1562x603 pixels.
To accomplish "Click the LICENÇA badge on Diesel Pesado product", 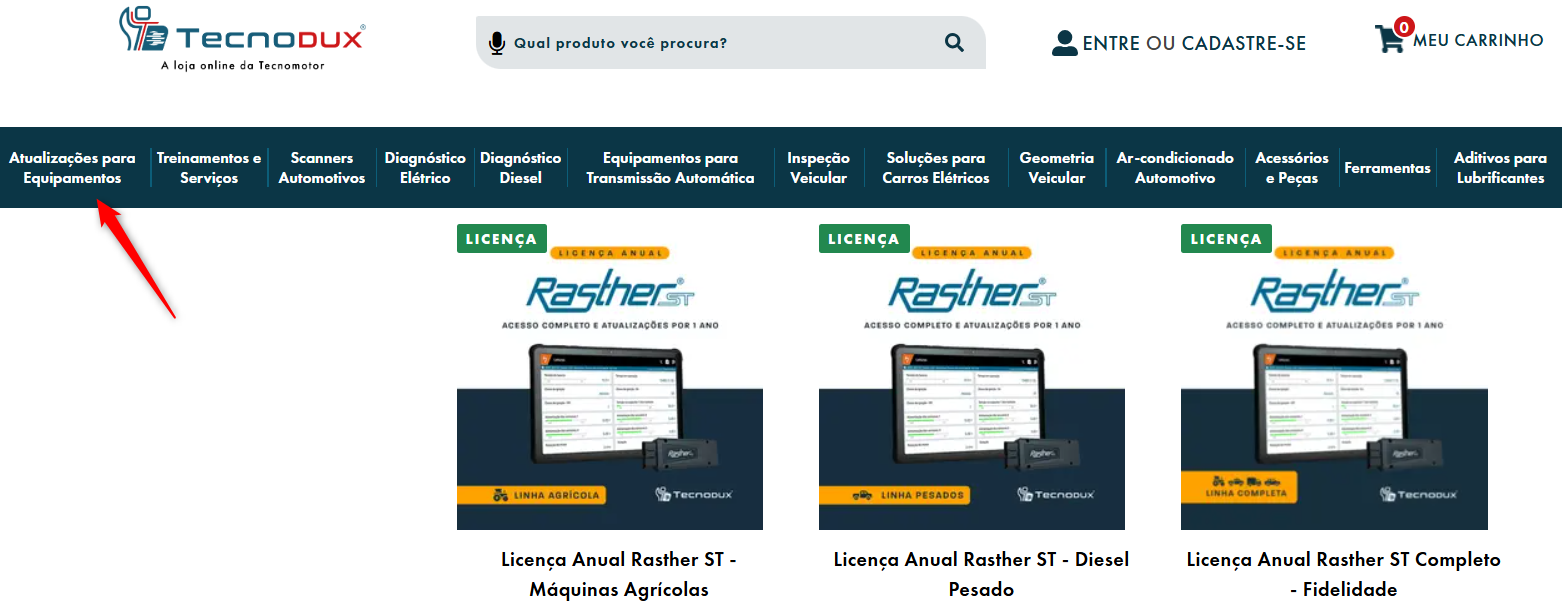I will tap(864, 239).
